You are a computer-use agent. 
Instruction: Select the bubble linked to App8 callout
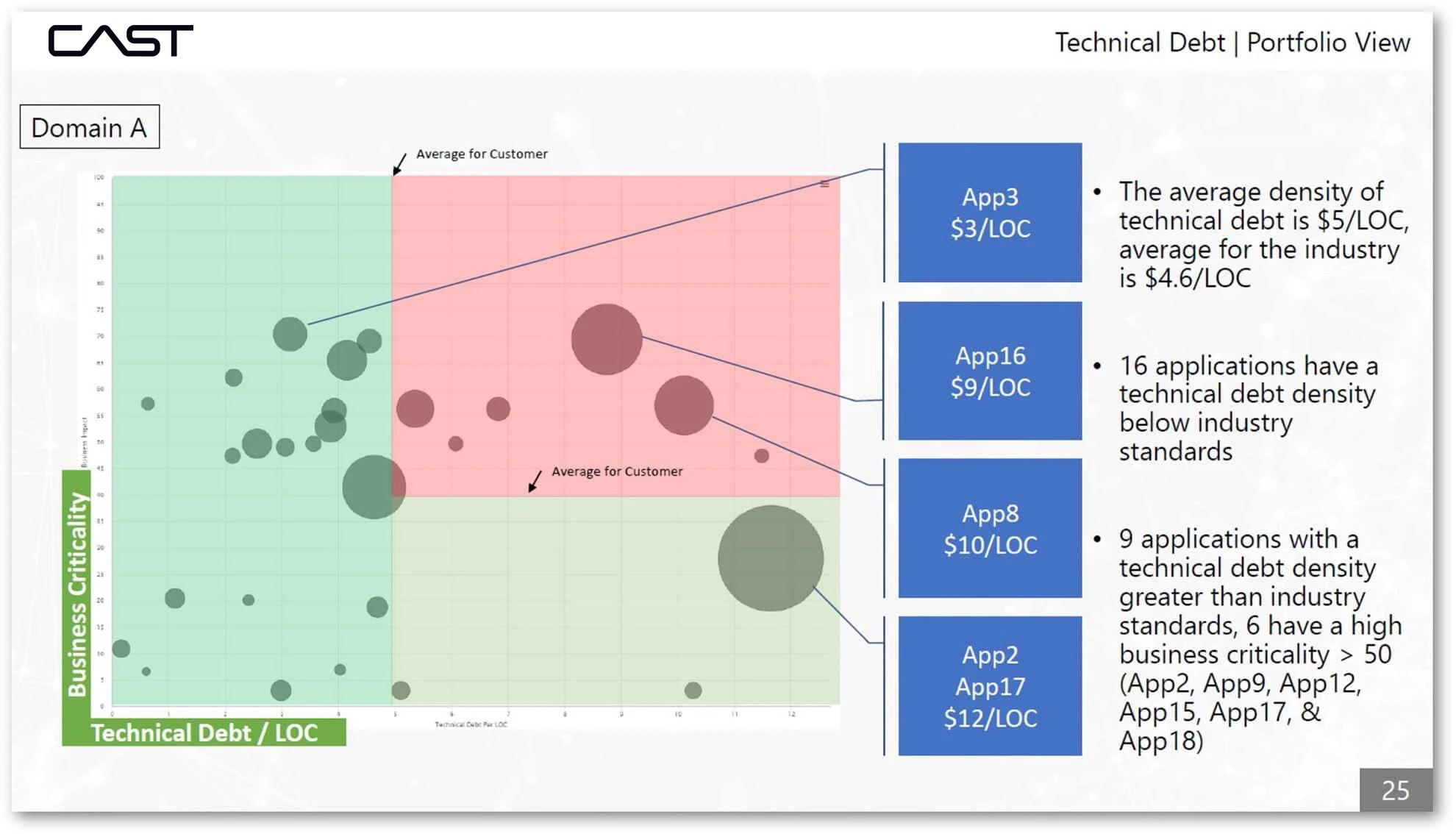point(683,405)
